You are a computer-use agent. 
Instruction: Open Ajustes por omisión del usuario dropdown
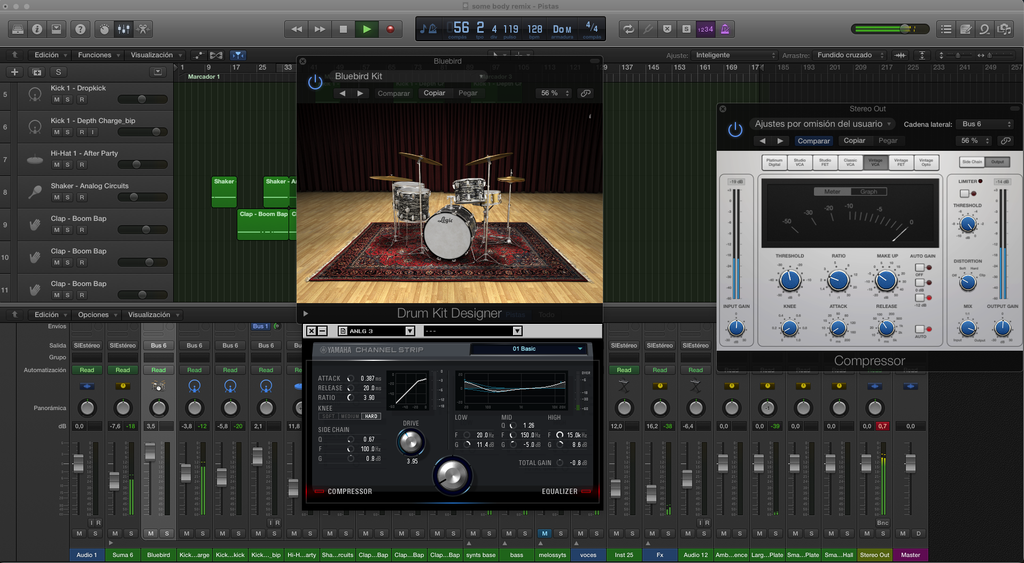coord(823,123)
